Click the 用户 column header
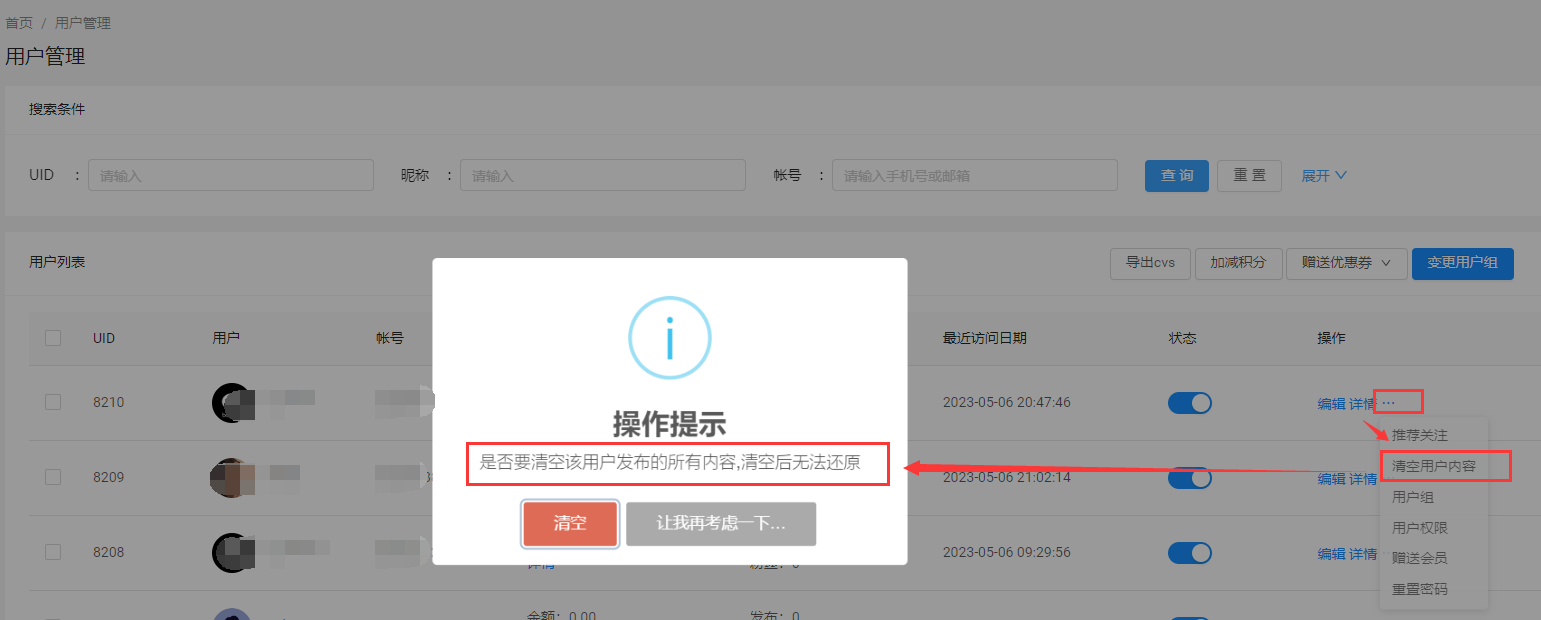This screenshot has height=620, width=1541. point(226,338)
